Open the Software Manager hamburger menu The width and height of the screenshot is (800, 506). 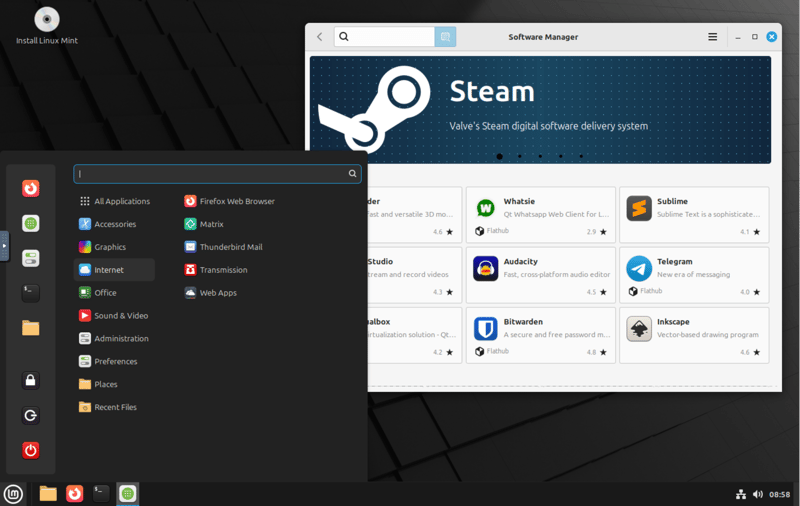[x=713, y=37]
